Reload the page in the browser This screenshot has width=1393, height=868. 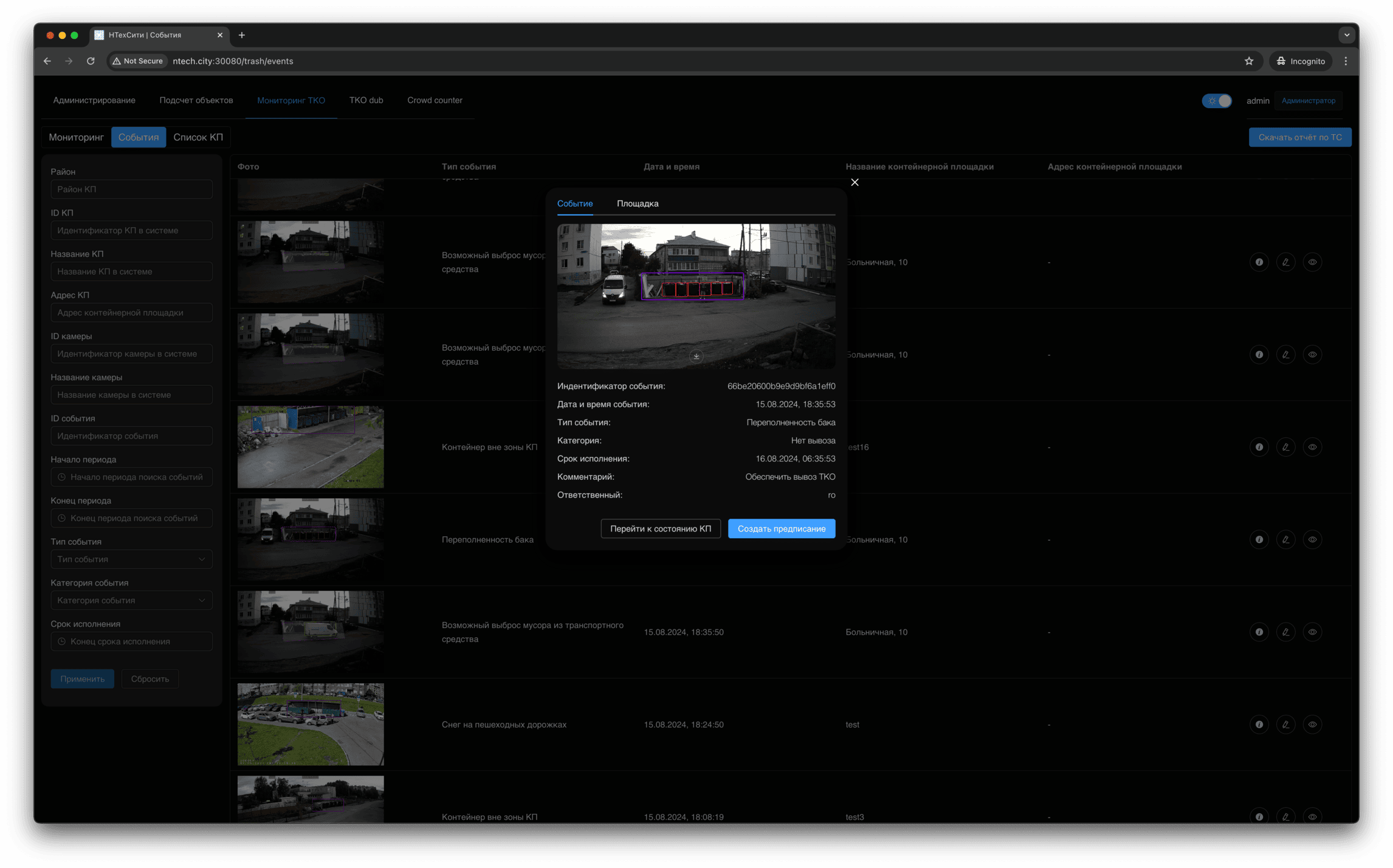pyautogui.click(x=91, y=61)
